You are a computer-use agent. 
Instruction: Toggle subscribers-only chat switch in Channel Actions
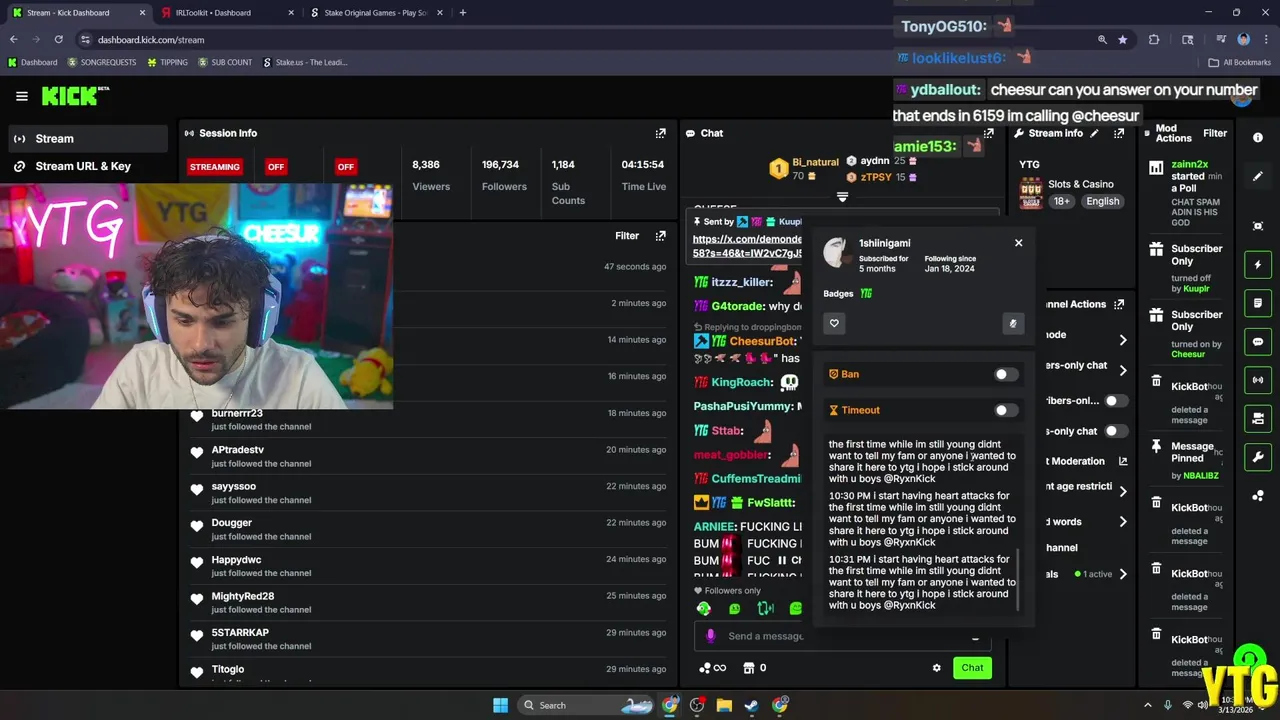[1114, 401]
